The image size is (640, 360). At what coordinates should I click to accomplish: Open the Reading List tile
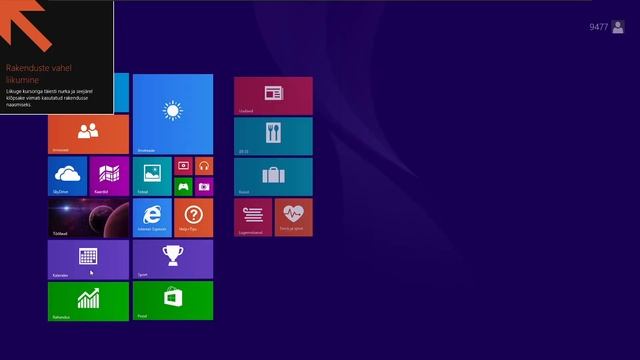pos(253,217)
